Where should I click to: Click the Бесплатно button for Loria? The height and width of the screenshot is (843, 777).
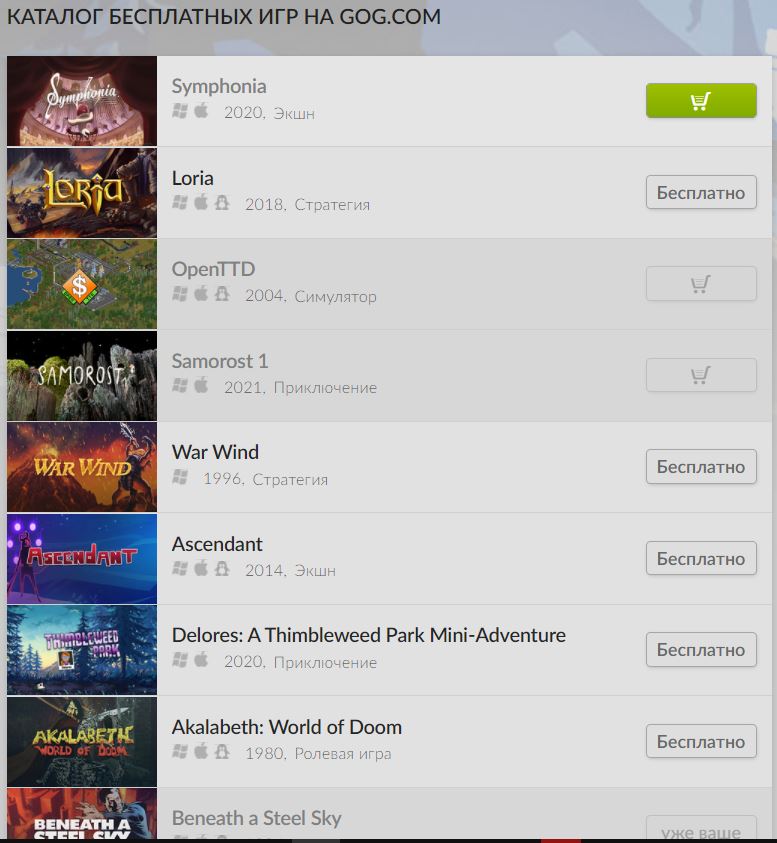[701, 192]
